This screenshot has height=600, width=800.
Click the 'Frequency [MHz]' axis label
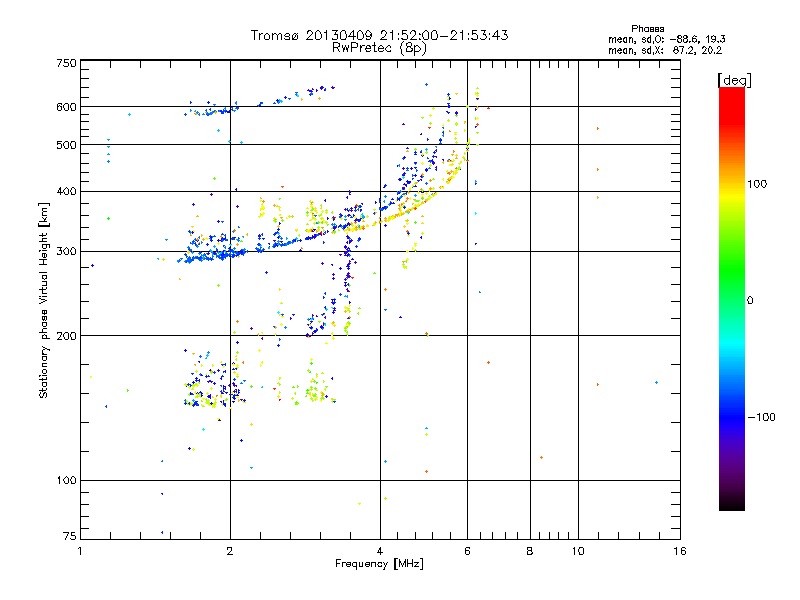click(379, 564)
